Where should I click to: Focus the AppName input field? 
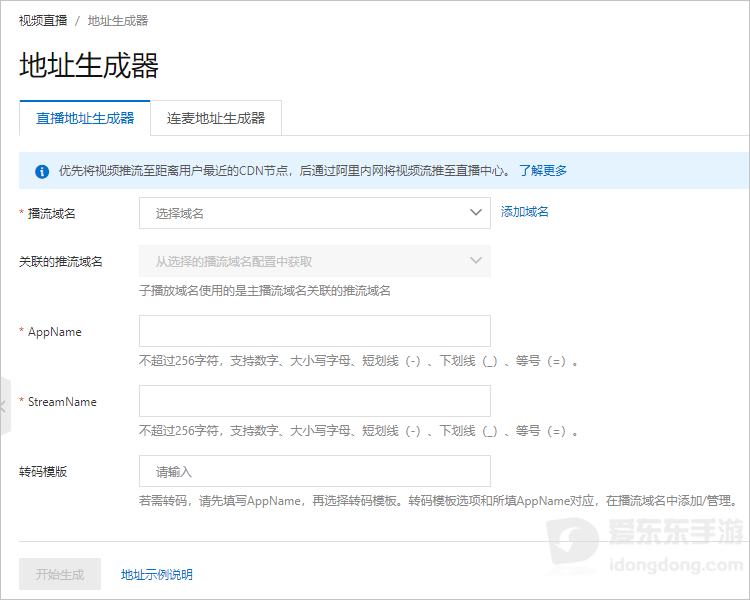(x=315, y=331)
